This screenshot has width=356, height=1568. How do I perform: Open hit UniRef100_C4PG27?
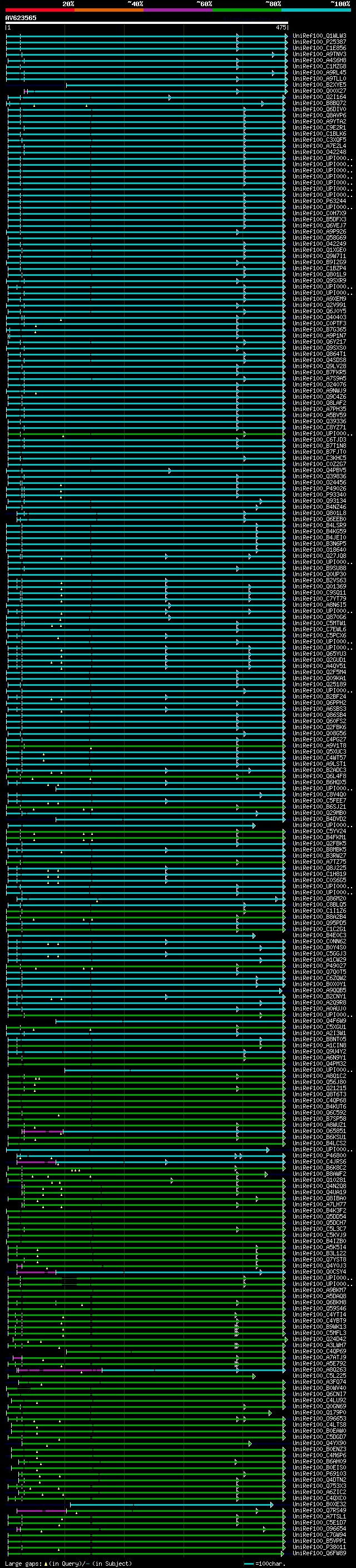click(319, 740)
